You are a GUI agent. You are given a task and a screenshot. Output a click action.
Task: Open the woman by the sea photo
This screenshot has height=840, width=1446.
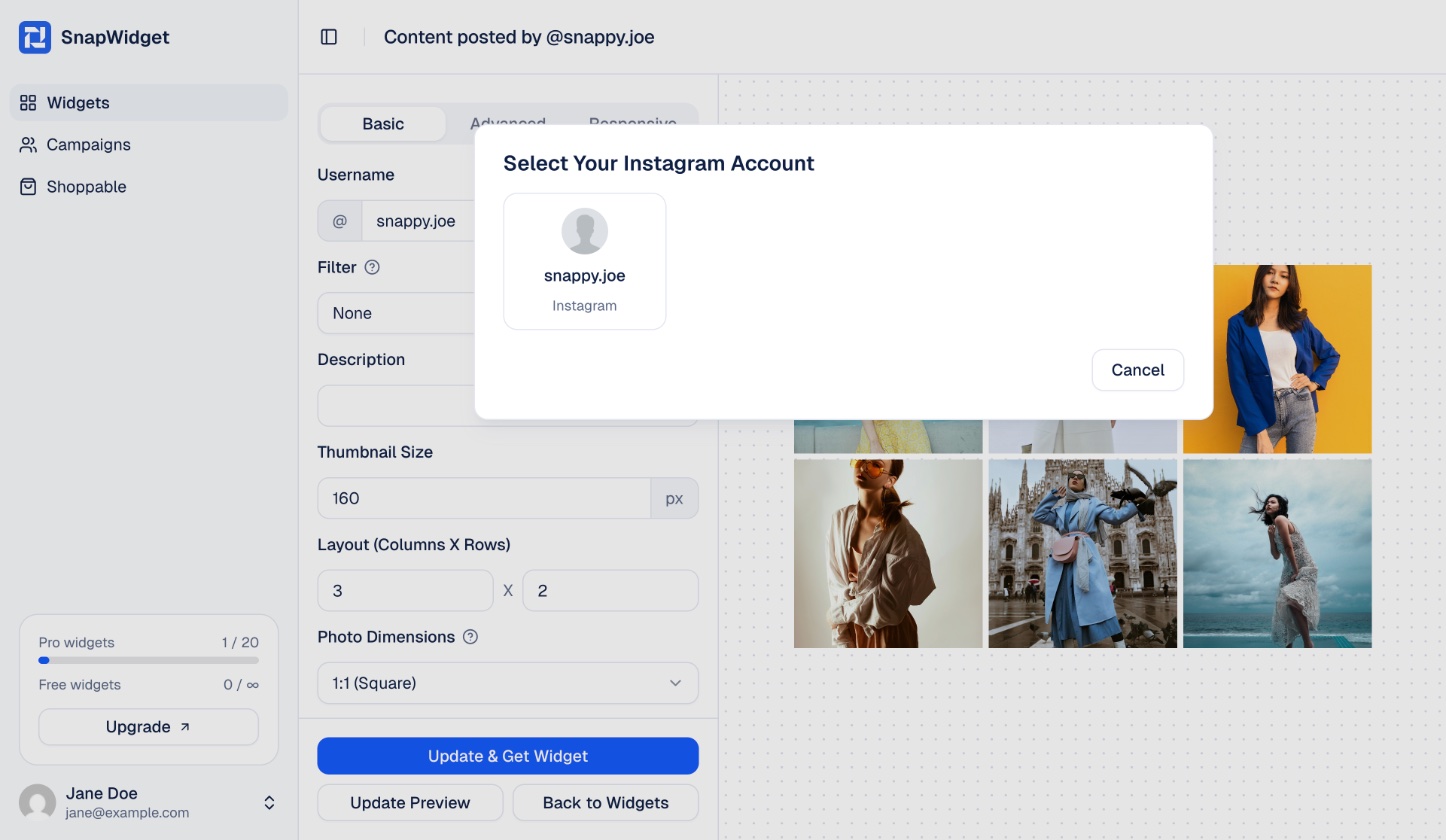1277,554
